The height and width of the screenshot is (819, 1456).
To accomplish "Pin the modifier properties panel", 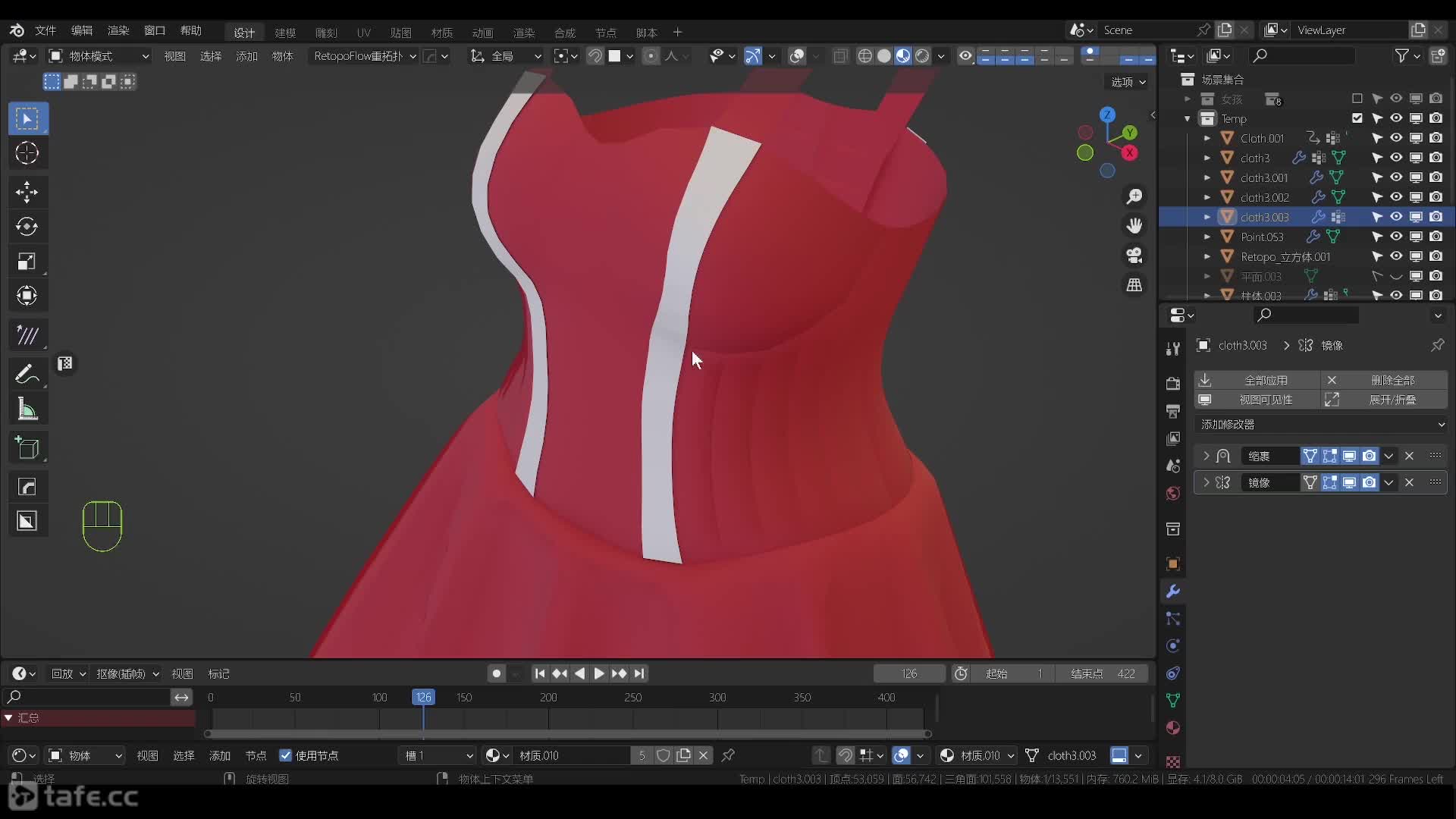I will [1437, 345].
